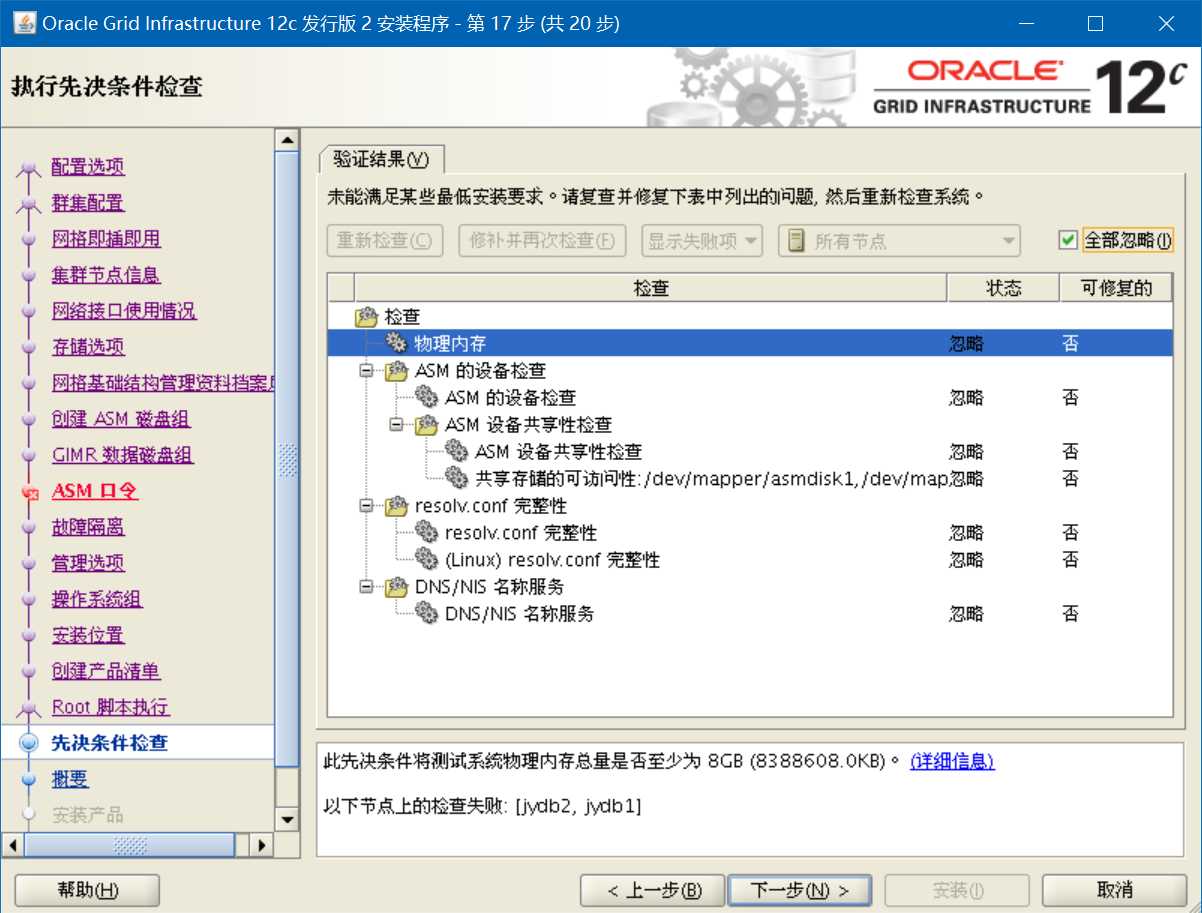The image size is (1202, 913).
Task: Click the folder icon of the 检查 root node
Action: pyautogui.click(x=367, y=316)
